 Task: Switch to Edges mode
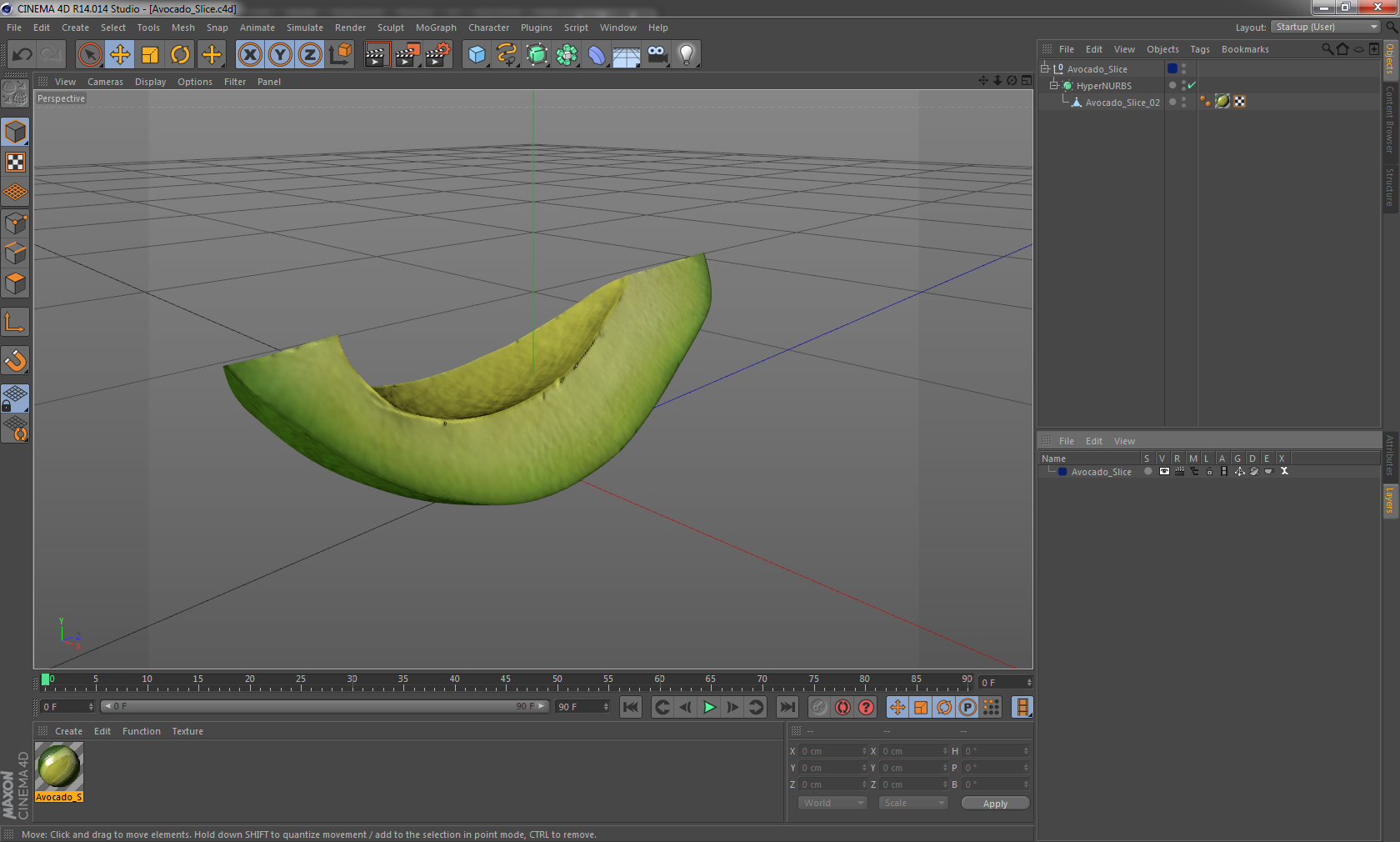click(x=15, y=253)
